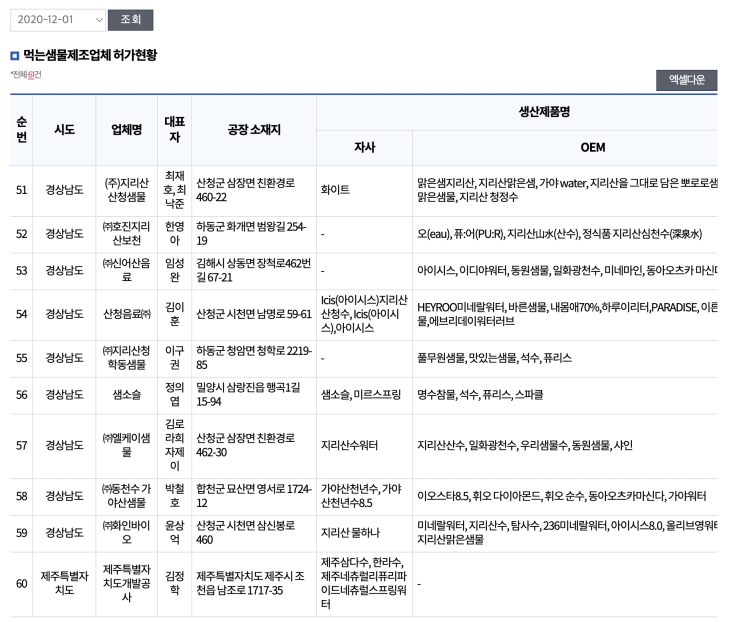This screenshot has height=622, width=743.
Task: Select company name ㈜호진지리산보천
Action: [127, 234]
